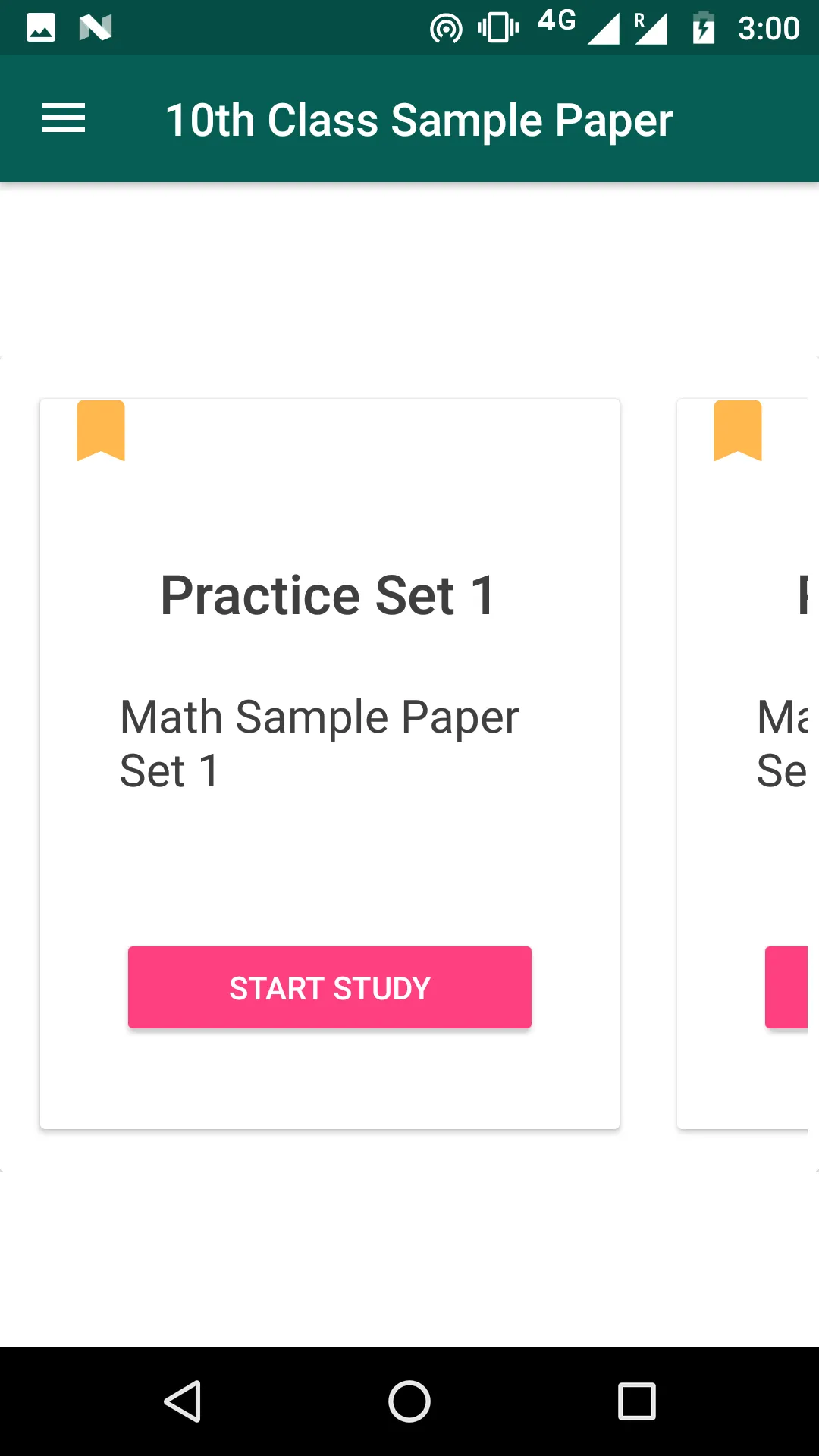Tap the bookmark icon on Practice Set 1
The height and width of the screenshot is (1456, 819).
click(x=101, y=431)
